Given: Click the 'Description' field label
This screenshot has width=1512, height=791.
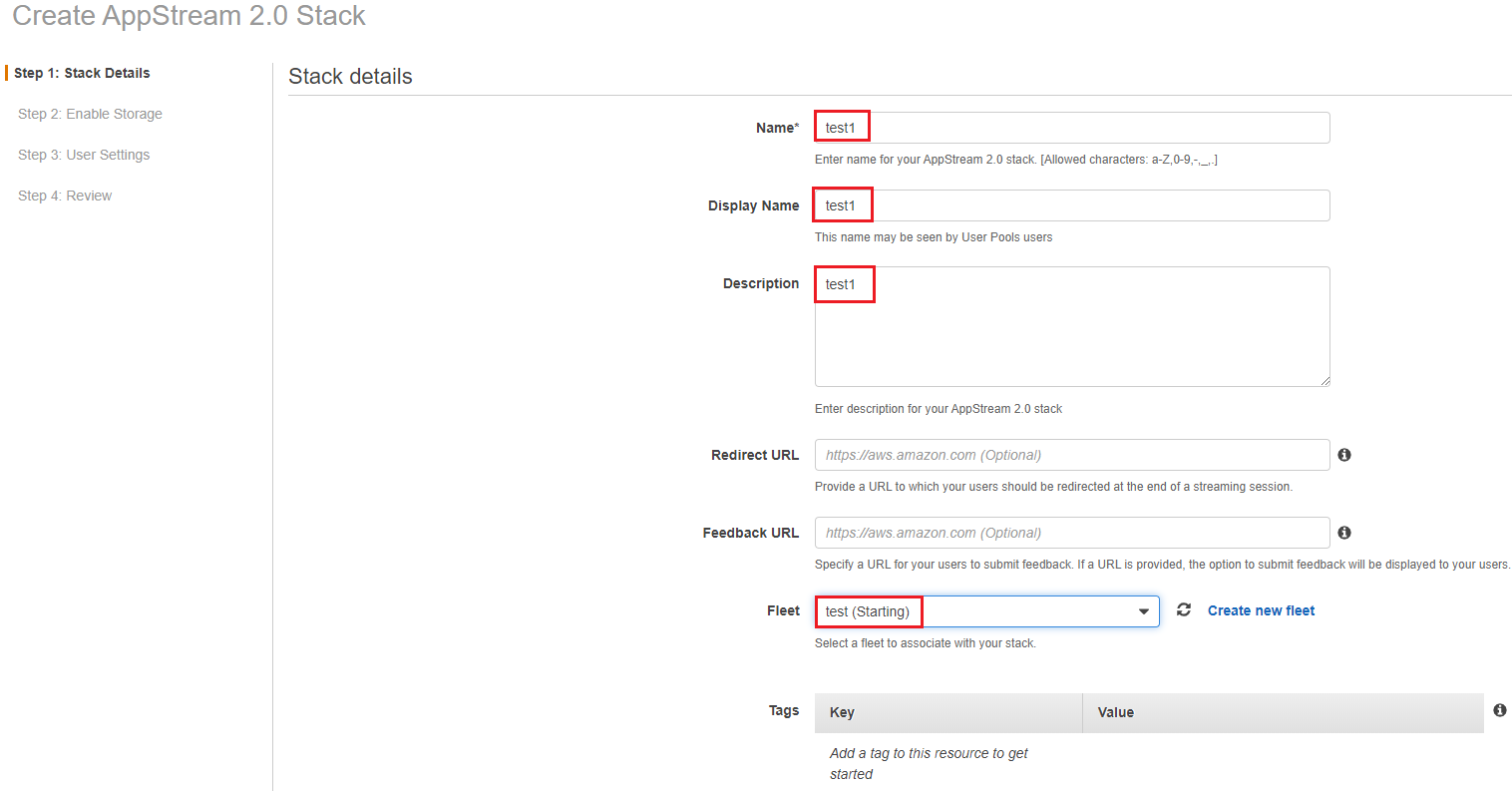Looking at the screenshot, I should pos(761,283).
